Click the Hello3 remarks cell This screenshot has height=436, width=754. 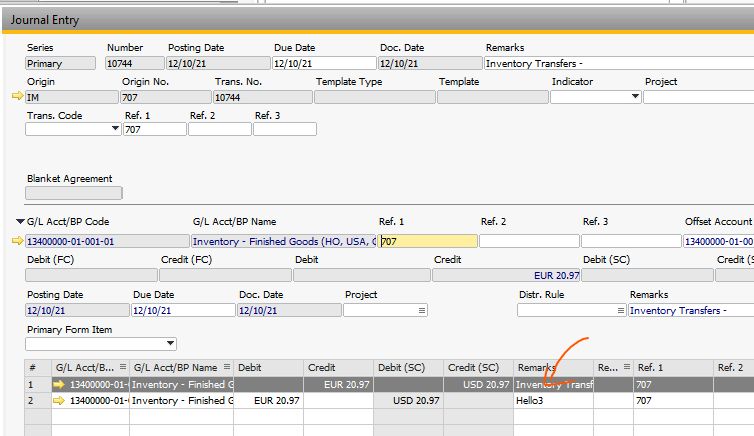(552, 400)
